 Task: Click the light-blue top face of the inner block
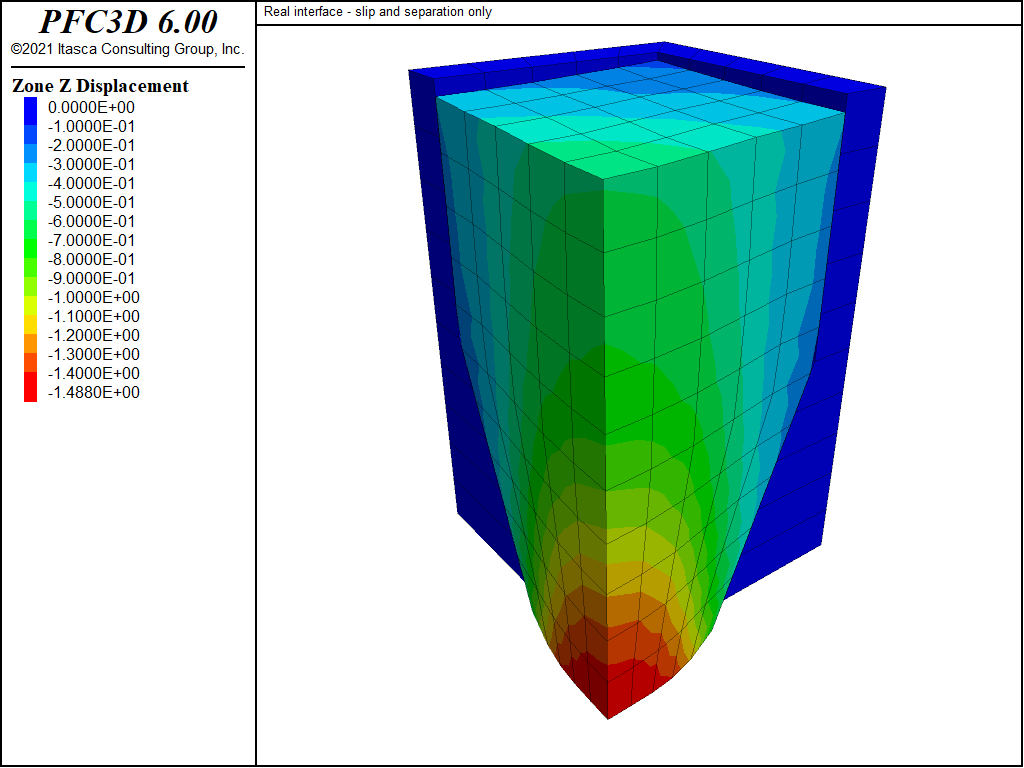click(640, 121)
